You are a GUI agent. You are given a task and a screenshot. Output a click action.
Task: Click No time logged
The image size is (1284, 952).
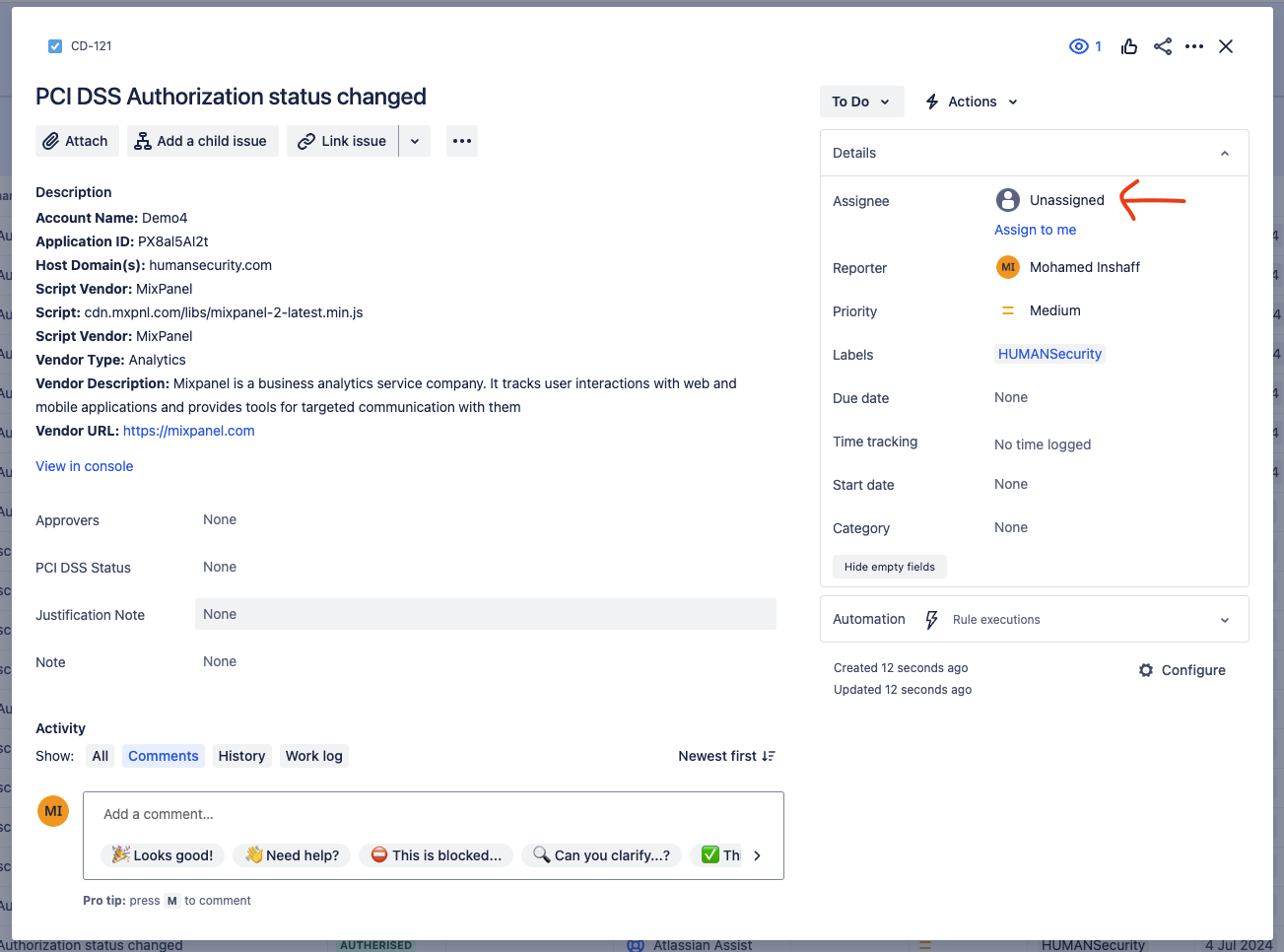[x=1043, y=444]
